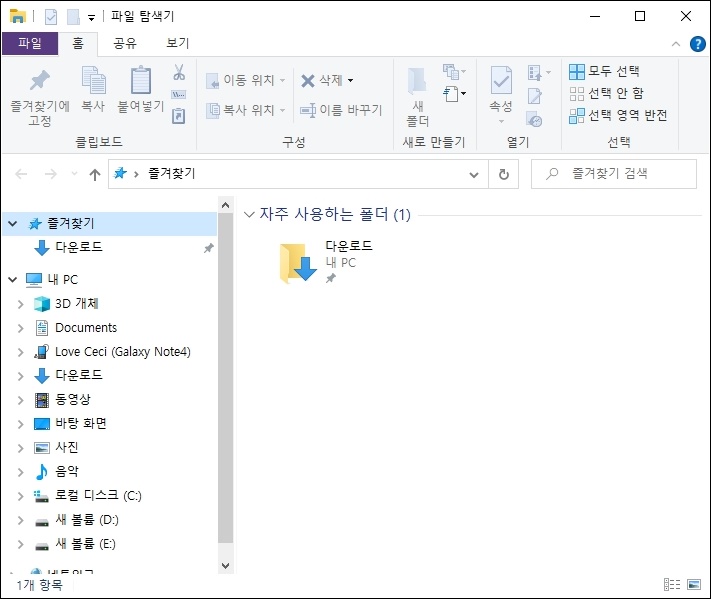711x599 pixels.
Task: Click 선택 안 함 to deselect all
Action: coord(607,93)
